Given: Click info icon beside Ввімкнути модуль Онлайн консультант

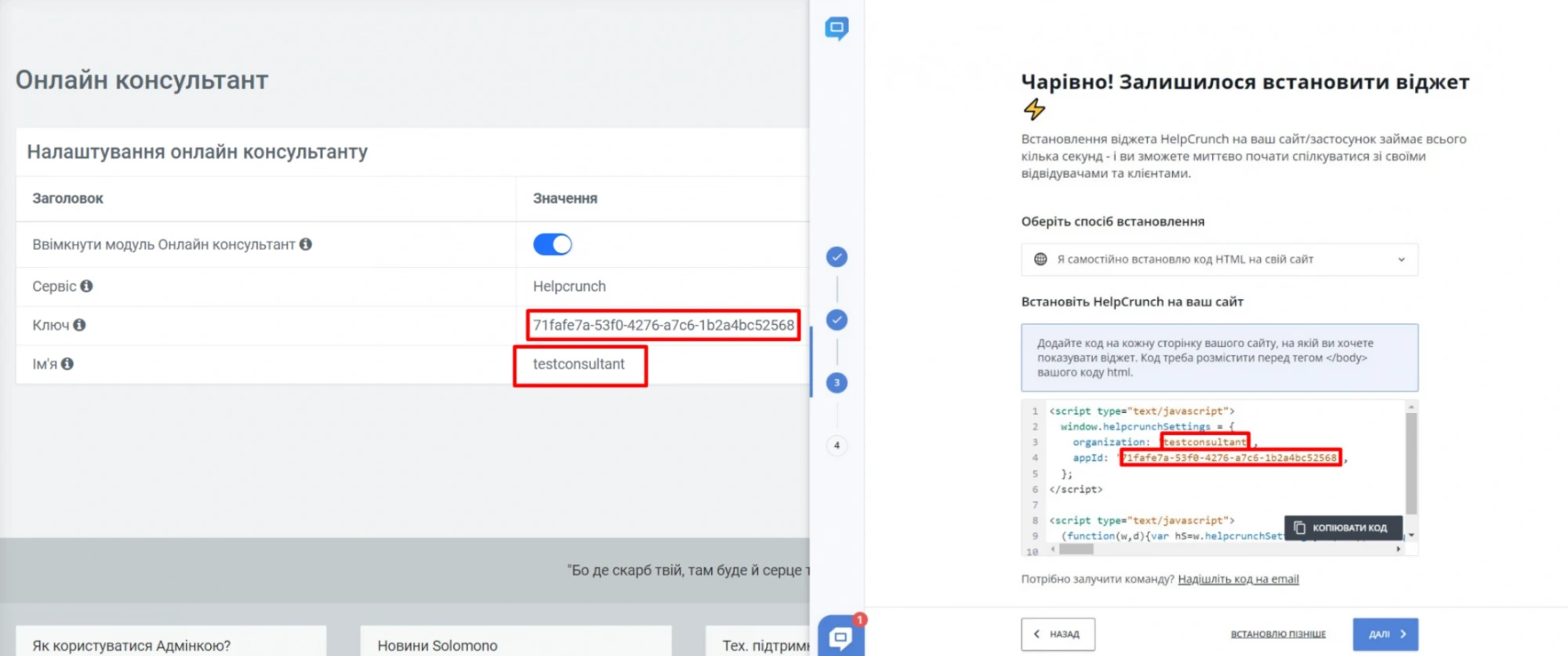Looking at the screenshot, I should (x=306, y=245).
